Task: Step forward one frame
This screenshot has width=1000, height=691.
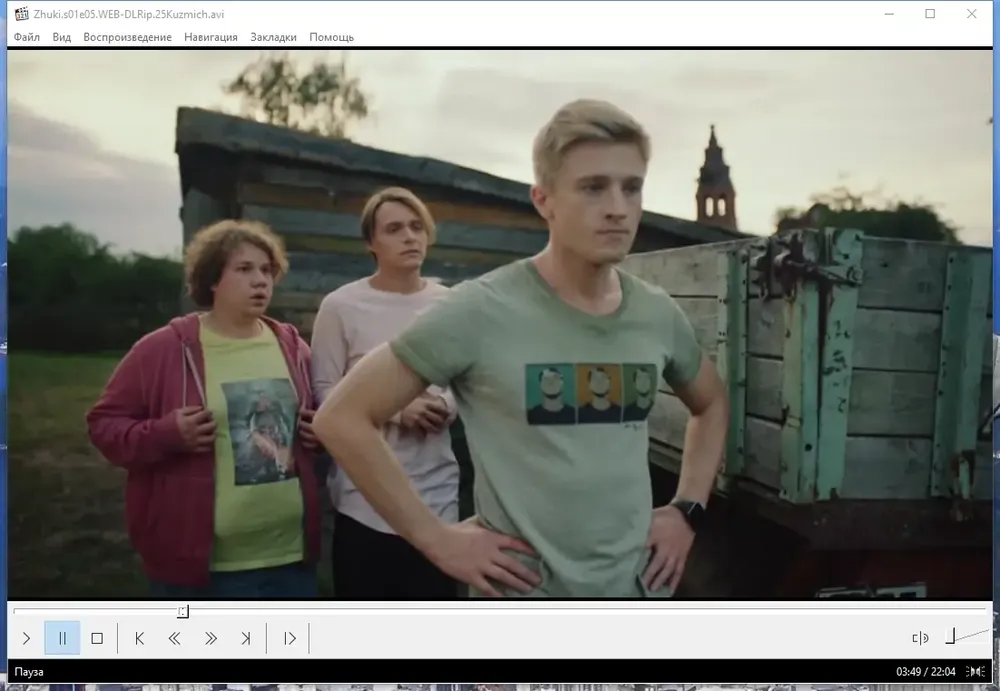Action: pyautogui.click(x=289, y=638)
